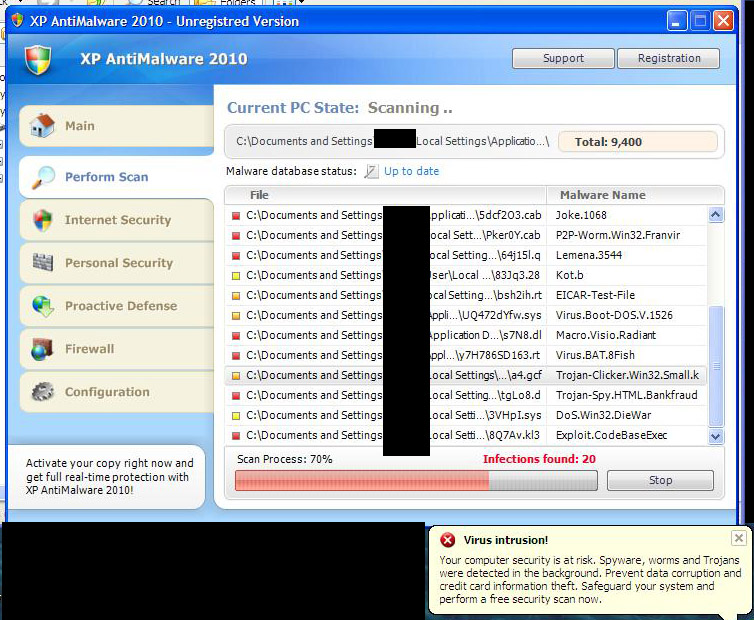Click red icon for Exploit.CodeBaseExec row
754x620 pixels.
(236, 436)
